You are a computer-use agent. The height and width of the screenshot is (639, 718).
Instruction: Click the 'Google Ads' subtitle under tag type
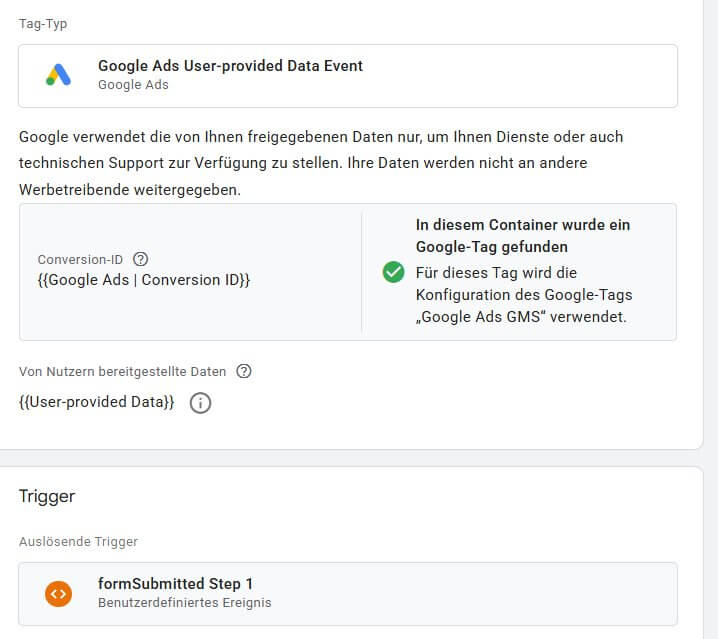[x=133, y=85]
